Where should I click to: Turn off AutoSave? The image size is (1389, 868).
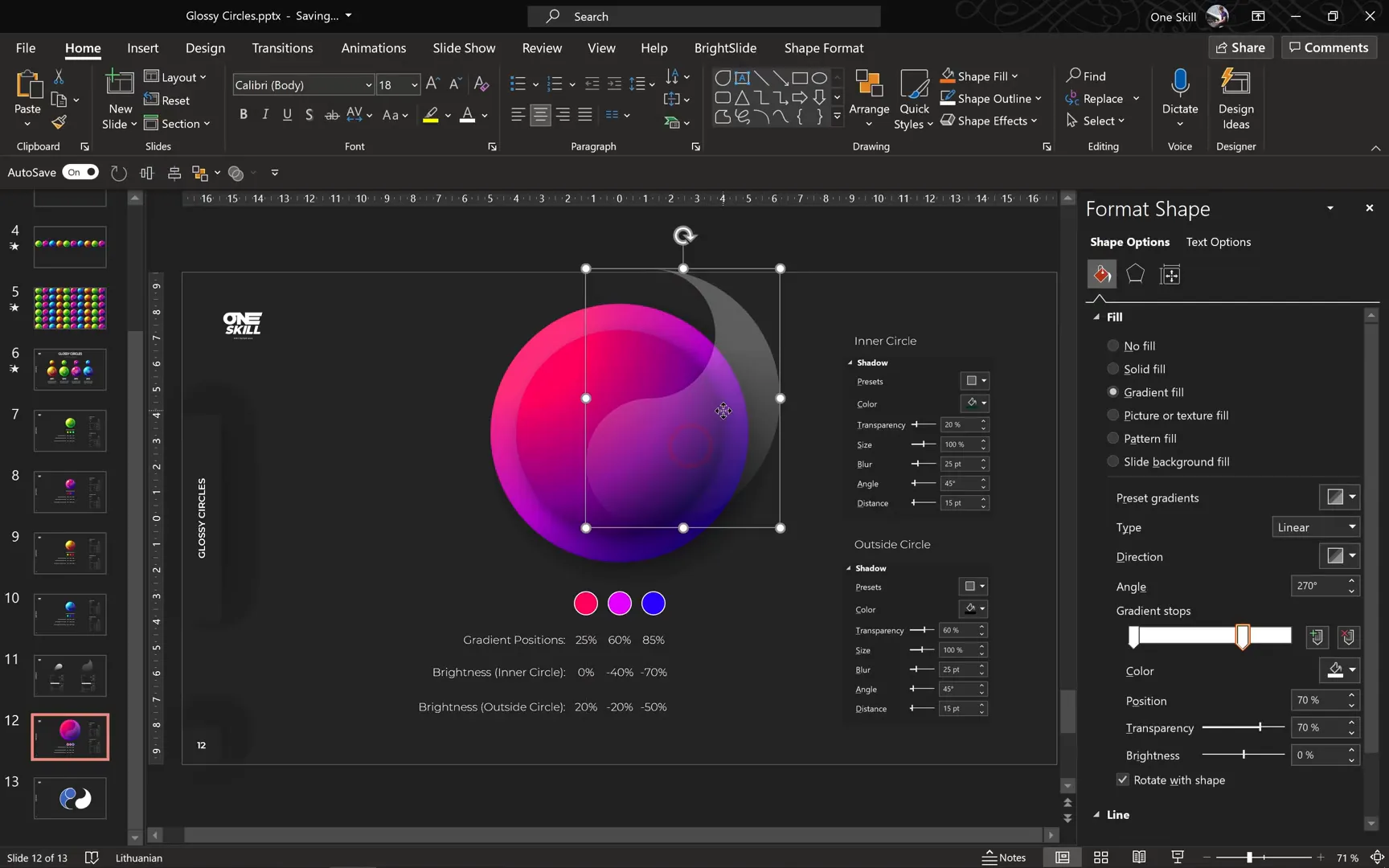[x=80, y=172]
